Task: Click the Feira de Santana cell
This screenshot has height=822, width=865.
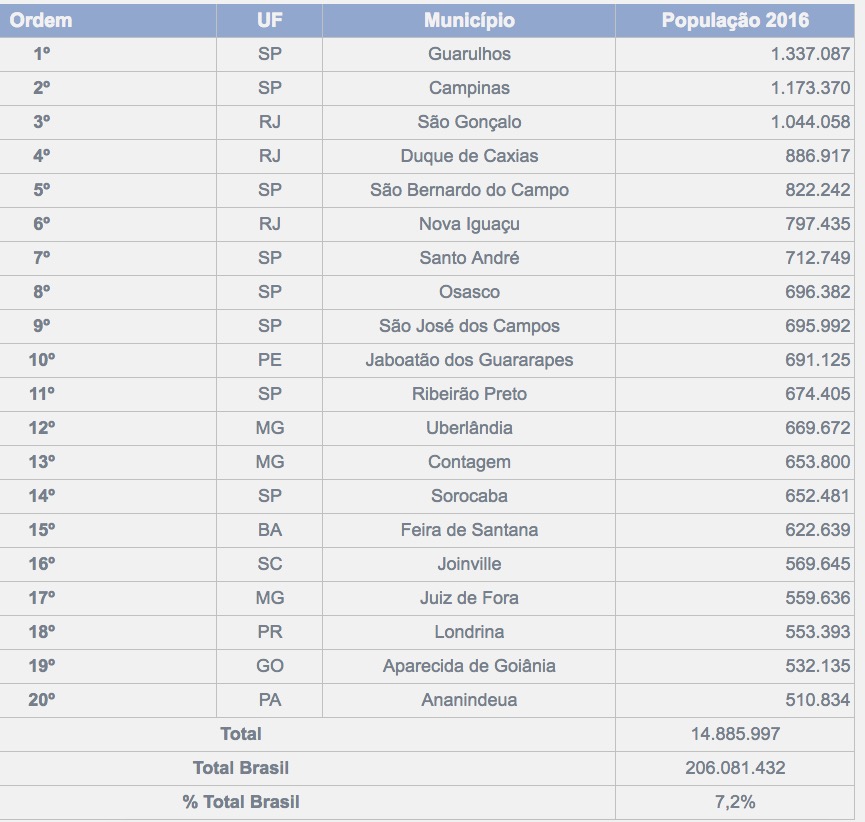Action: coord(469,530)
